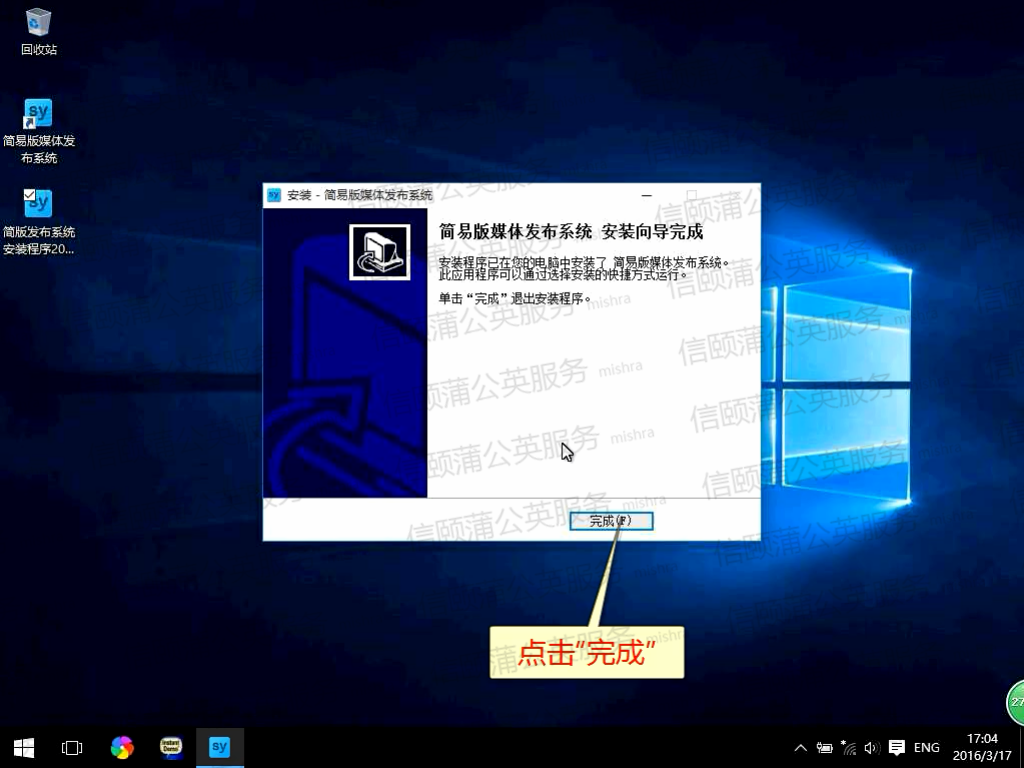The width and height of the screenshot is (1024, 768).
Task: Expand the hidden system tray icons chevron
Action: click(801, 748)
